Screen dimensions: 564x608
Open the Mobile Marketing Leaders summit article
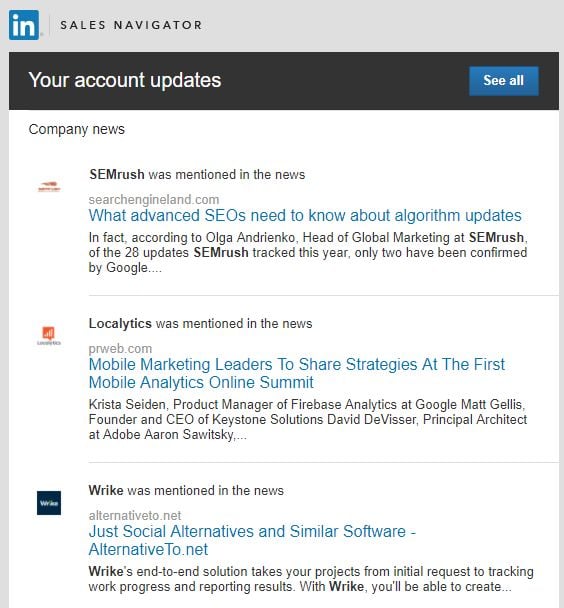point(297,373)
